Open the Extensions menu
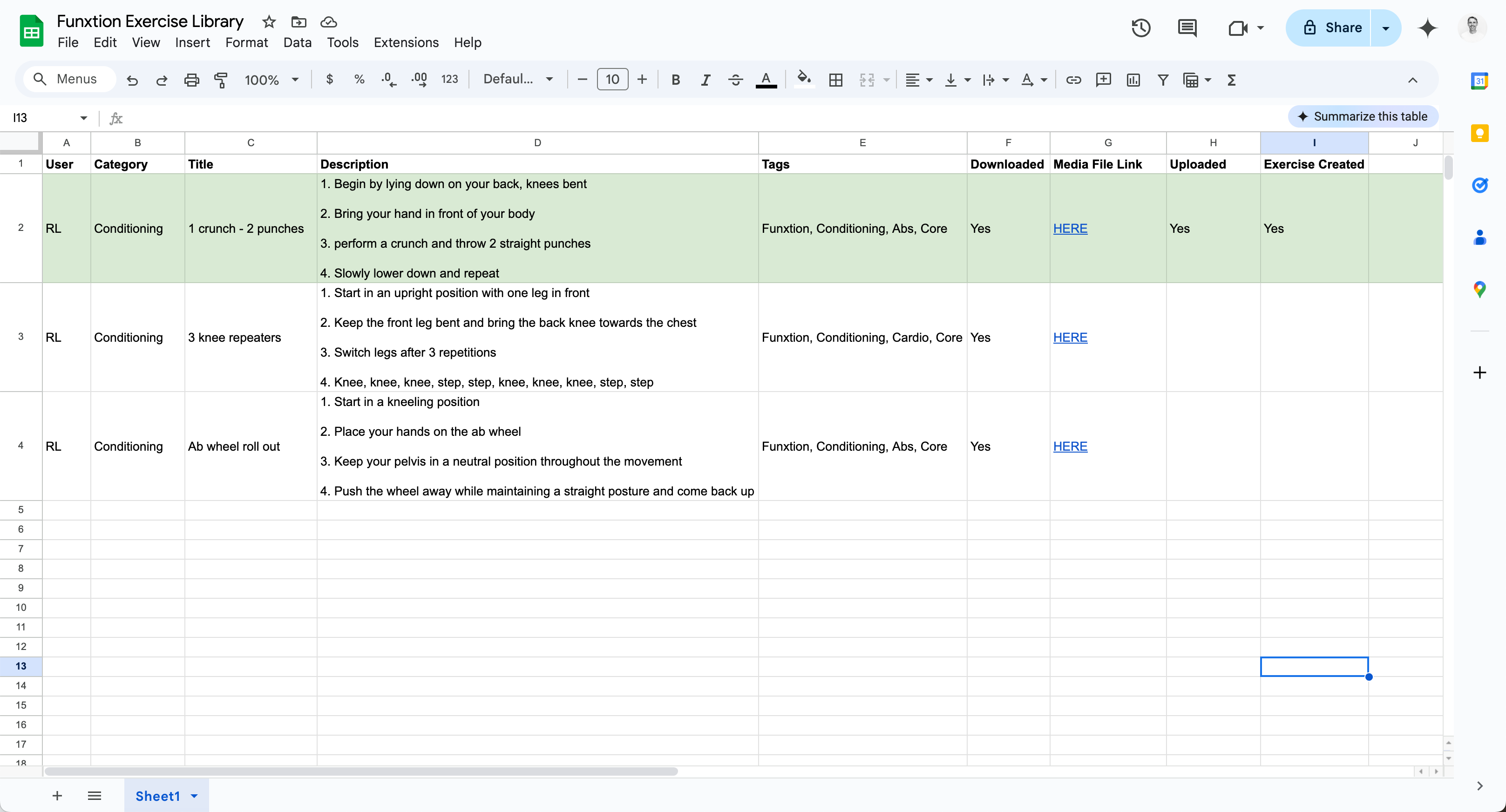 406,43
